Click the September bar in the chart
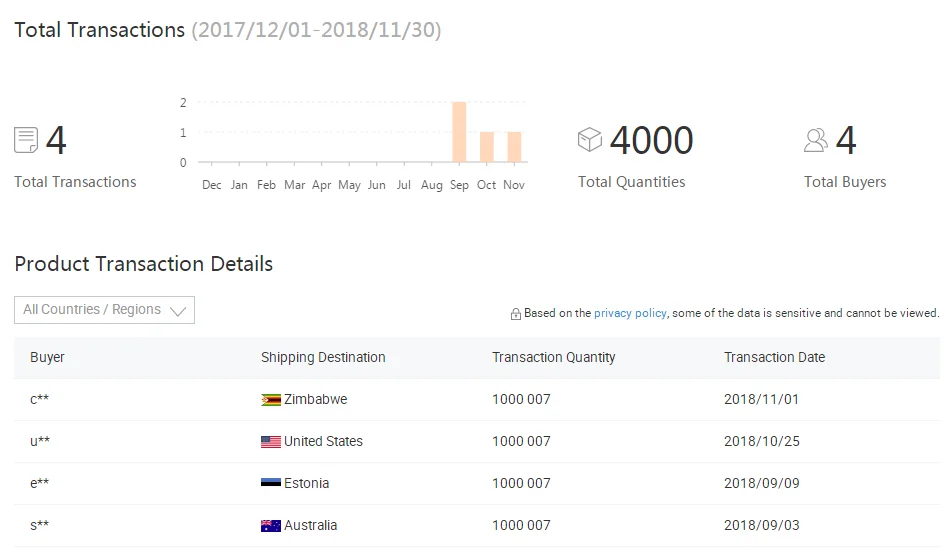 click(459, 132)
